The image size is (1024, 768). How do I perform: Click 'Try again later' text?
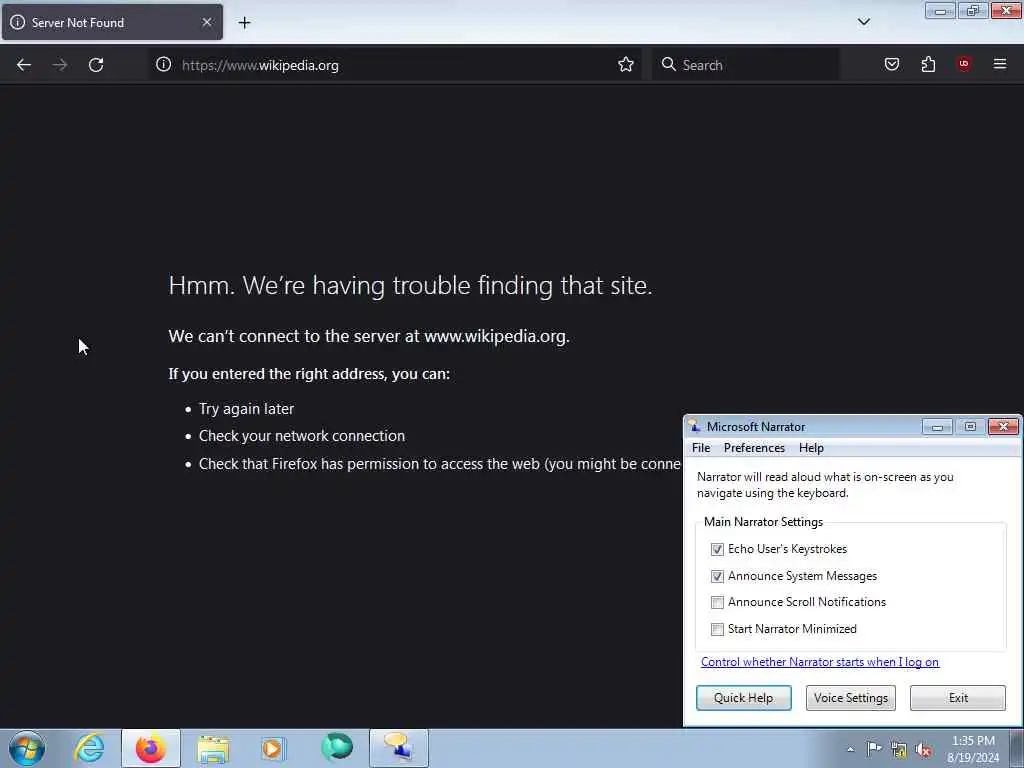(x=246, y=409)
